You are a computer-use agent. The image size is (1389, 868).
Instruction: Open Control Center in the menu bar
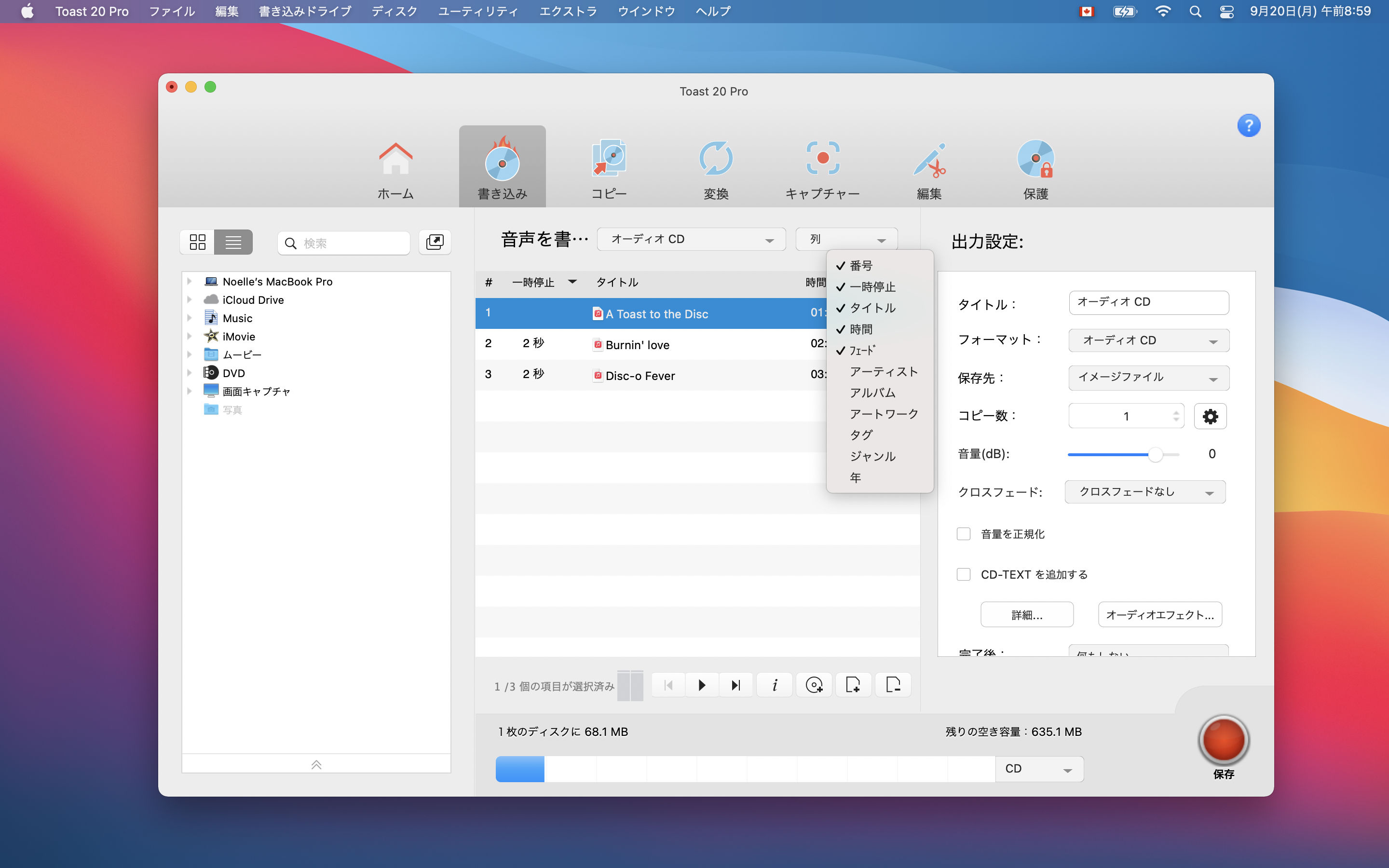[1226, 12]
